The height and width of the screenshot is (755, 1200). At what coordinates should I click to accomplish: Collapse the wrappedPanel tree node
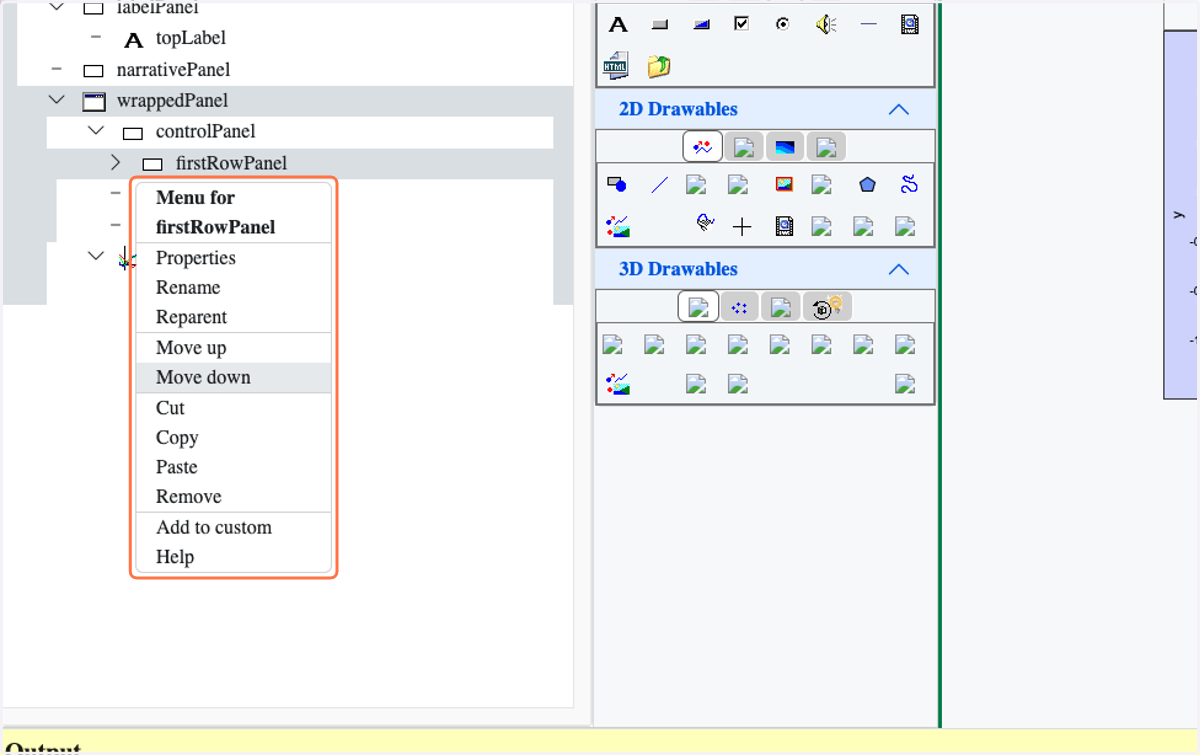57,100
